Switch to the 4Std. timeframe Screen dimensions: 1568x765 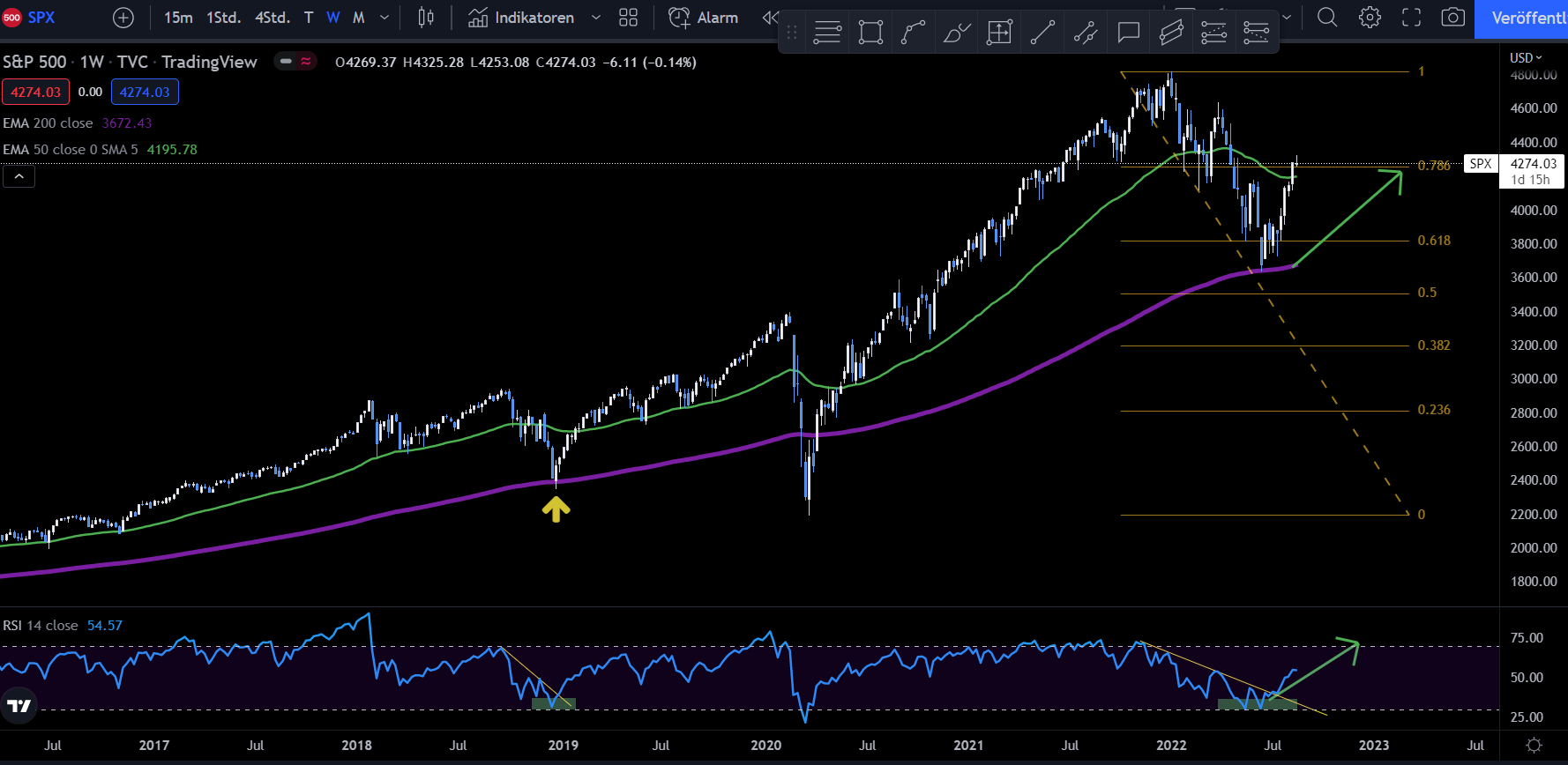[273, 18]
